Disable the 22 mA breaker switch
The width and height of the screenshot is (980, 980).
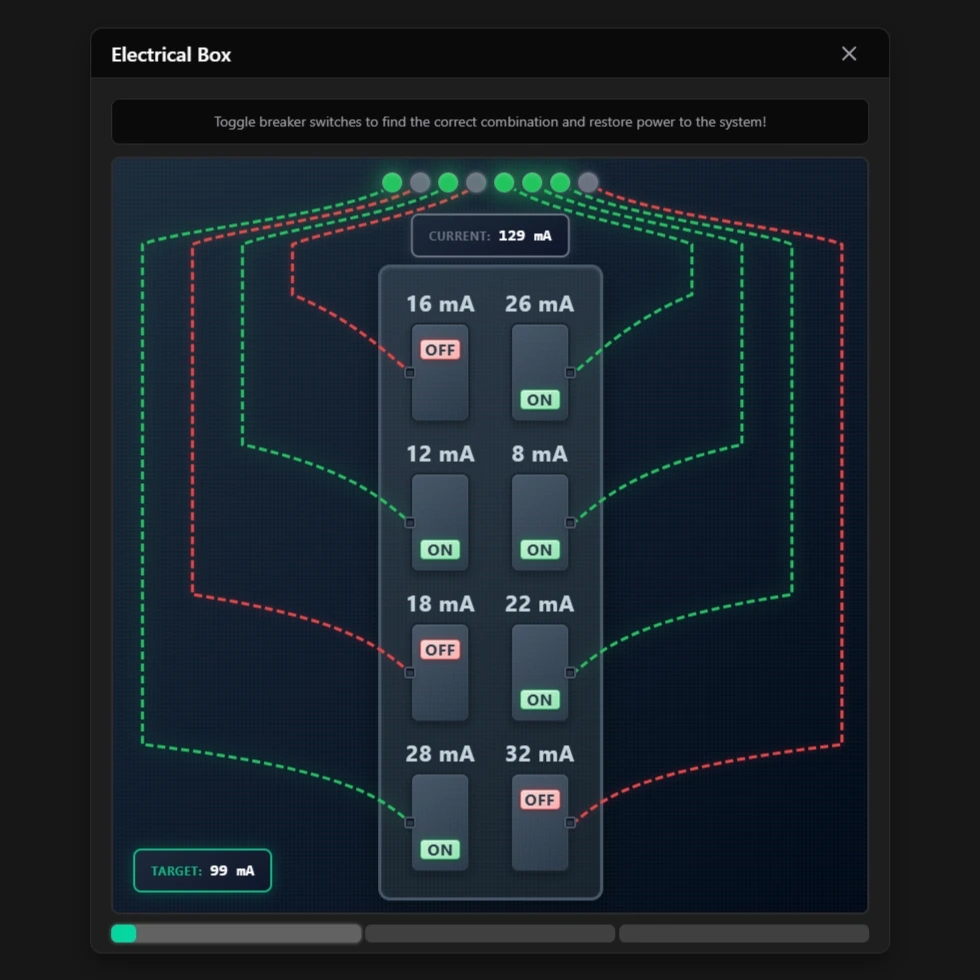tap(540, 672)
